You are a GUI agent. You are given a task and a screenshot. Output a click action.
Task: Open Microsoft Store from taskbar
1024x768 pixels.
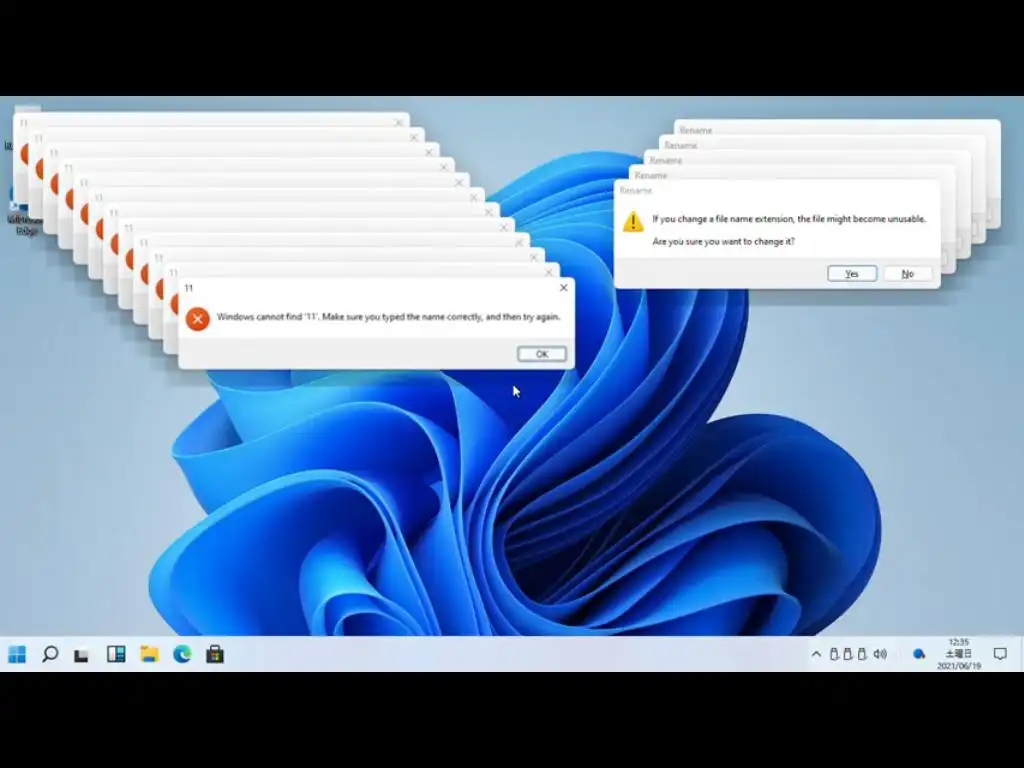pyautogui.click(x=215, y=654)
